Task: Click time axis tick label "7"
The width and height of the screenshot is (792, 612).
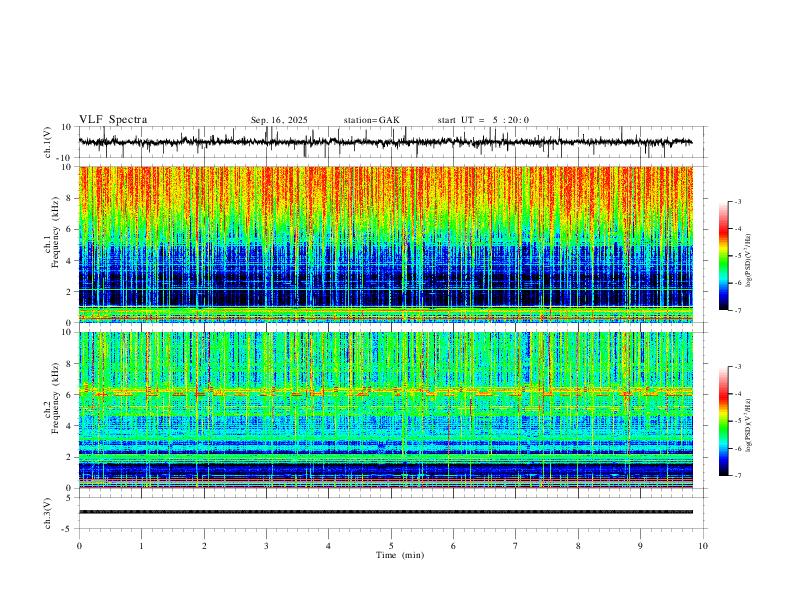Action: (x=516, y=546)
